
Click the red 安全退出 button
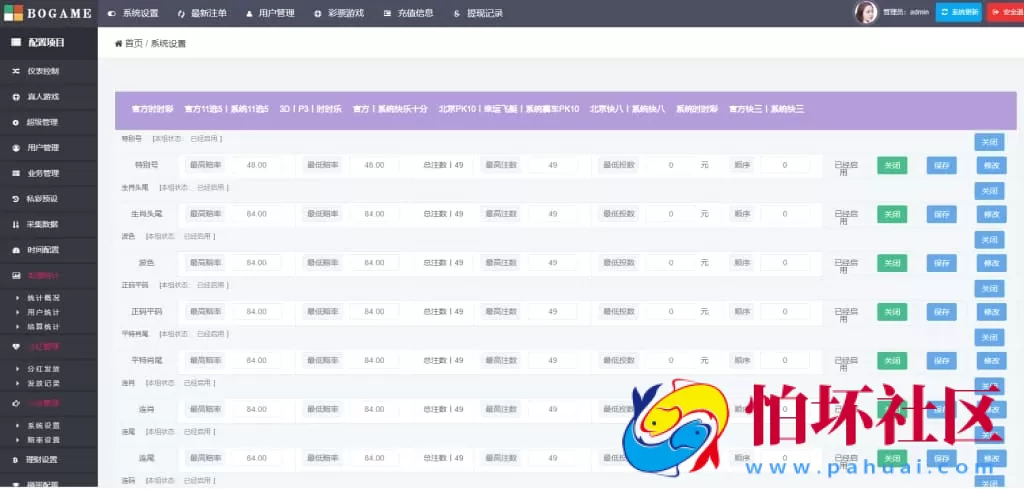point(1006,12)
